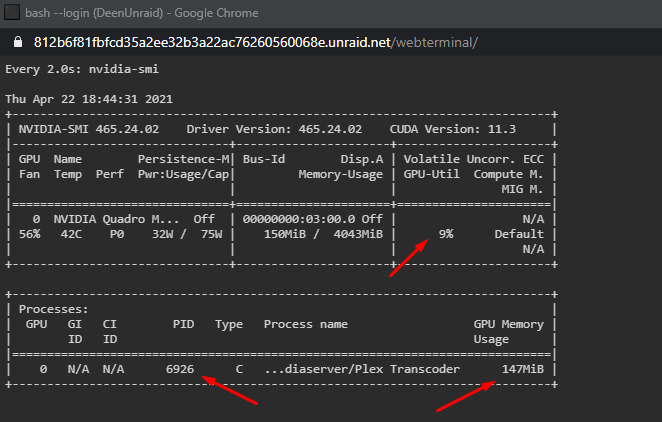Click the 'Volatile Uncorr. ECC' header

[474, 159]
